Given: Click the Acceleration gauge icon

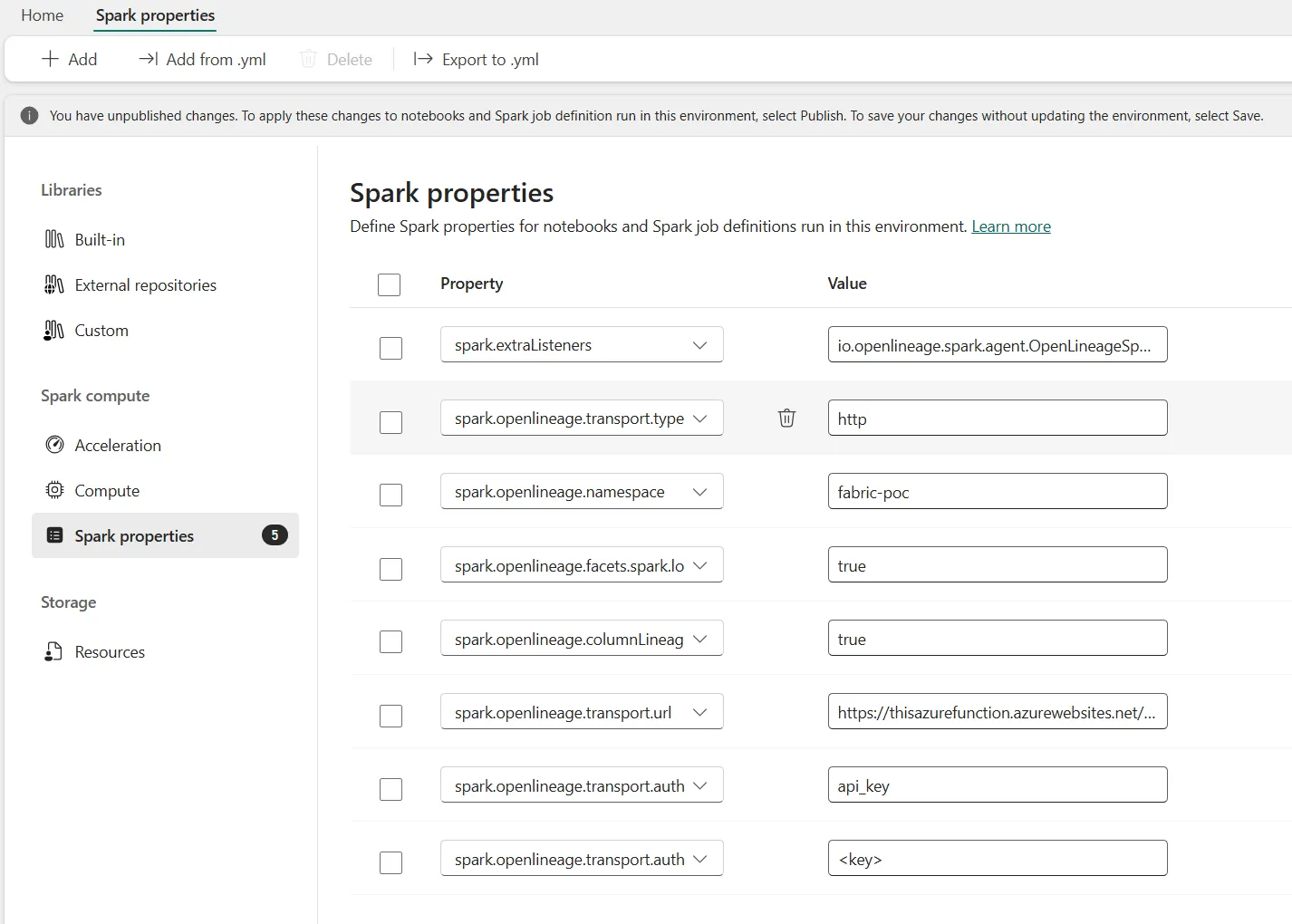Looking at the screenshot, I should 54,445.
